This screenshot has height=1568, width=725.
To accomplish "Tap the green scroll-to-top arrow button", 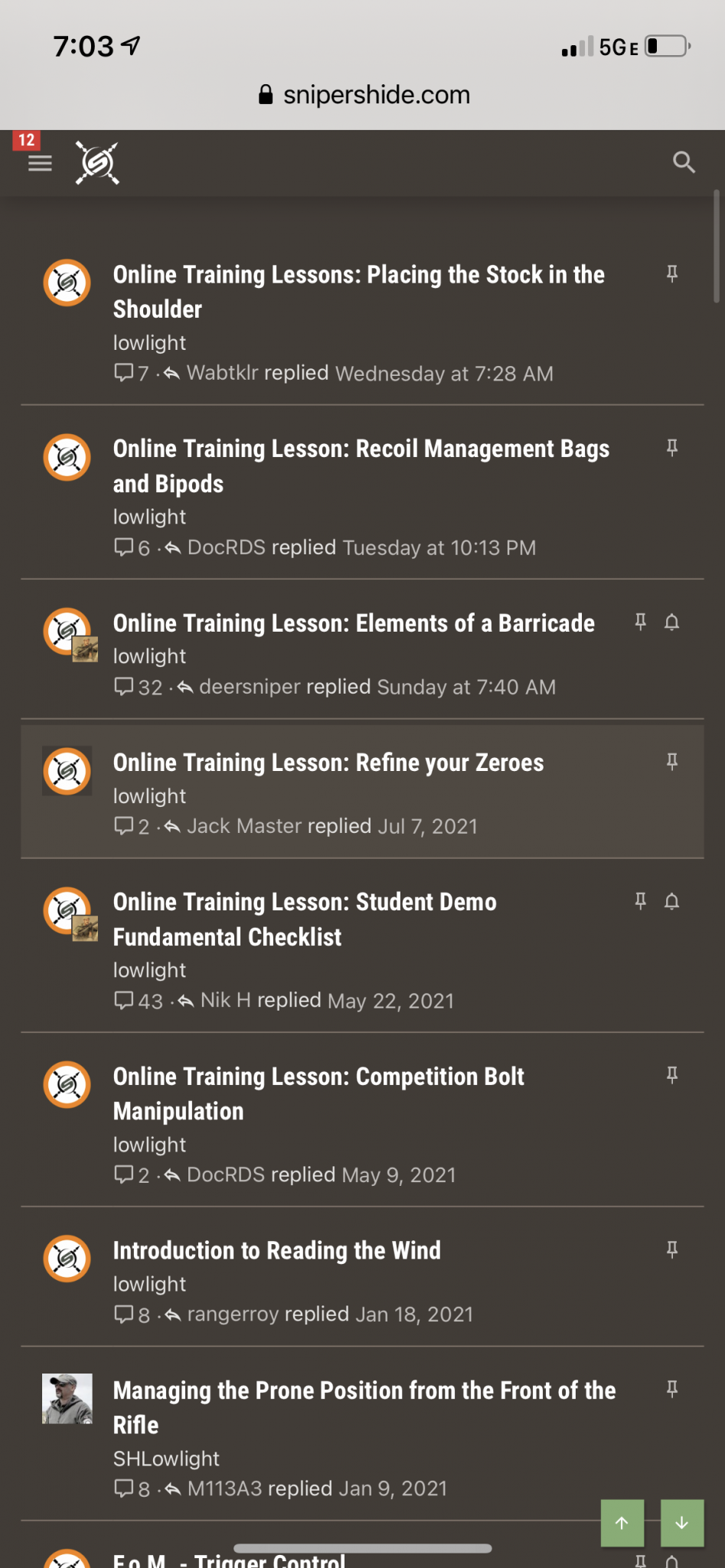I will 622,1523.
